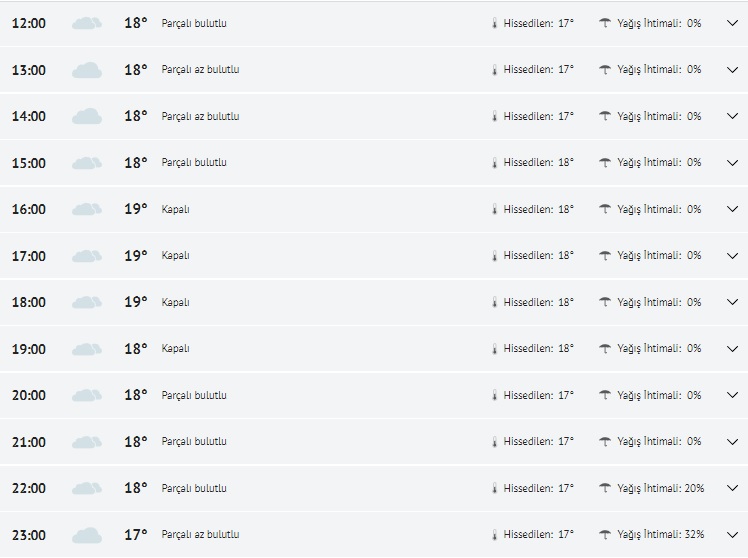Click the 19° temperature at 17:00

point(136,256)
